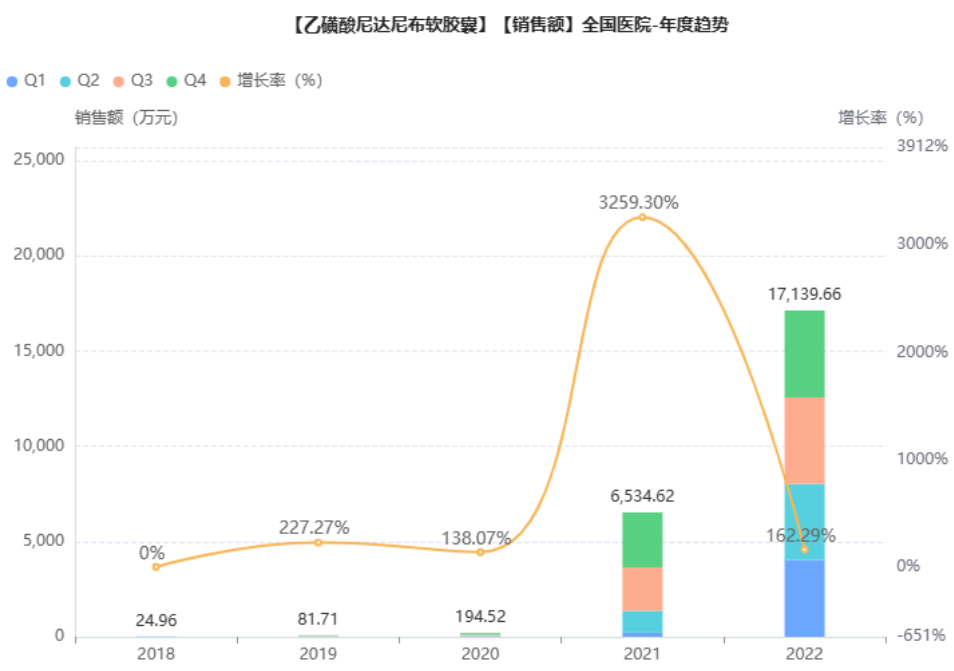
Task: Click the 17,139.66 total label
Action: click(804, 295)
